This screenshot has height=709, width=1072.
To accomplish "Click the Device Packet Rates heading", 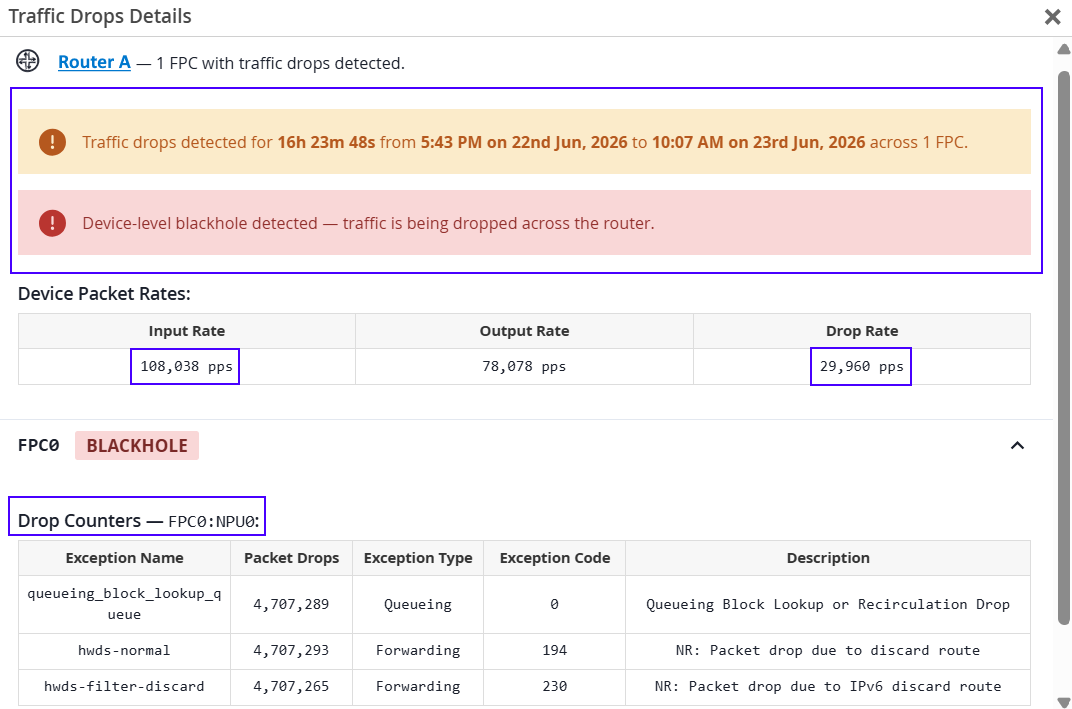I will pyautogui.click(x=104, y=294).
